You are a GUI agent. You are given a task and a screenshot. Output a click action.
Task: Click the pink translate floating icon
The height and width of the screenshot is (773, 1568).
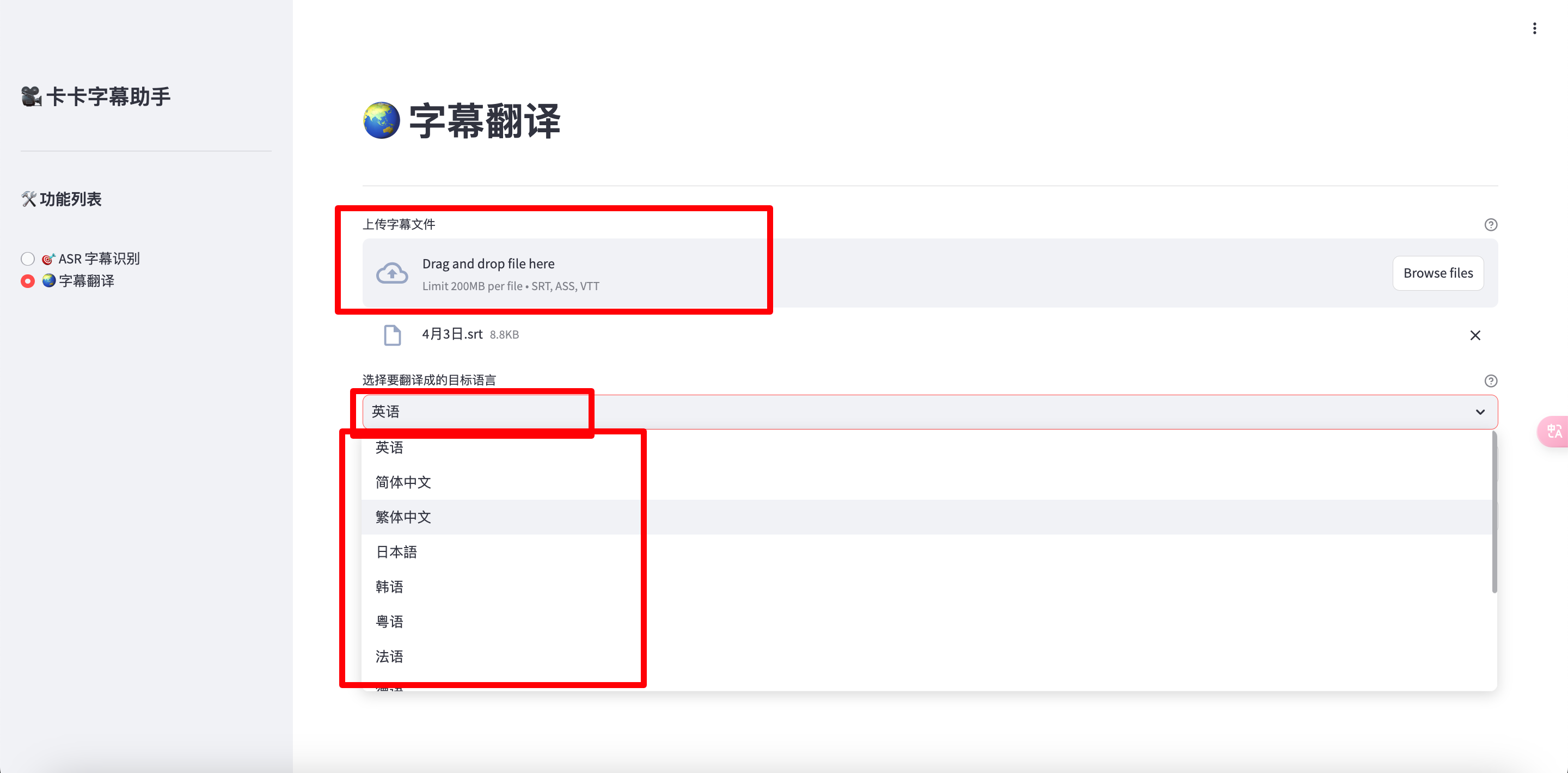click(x=1553, y=431)
